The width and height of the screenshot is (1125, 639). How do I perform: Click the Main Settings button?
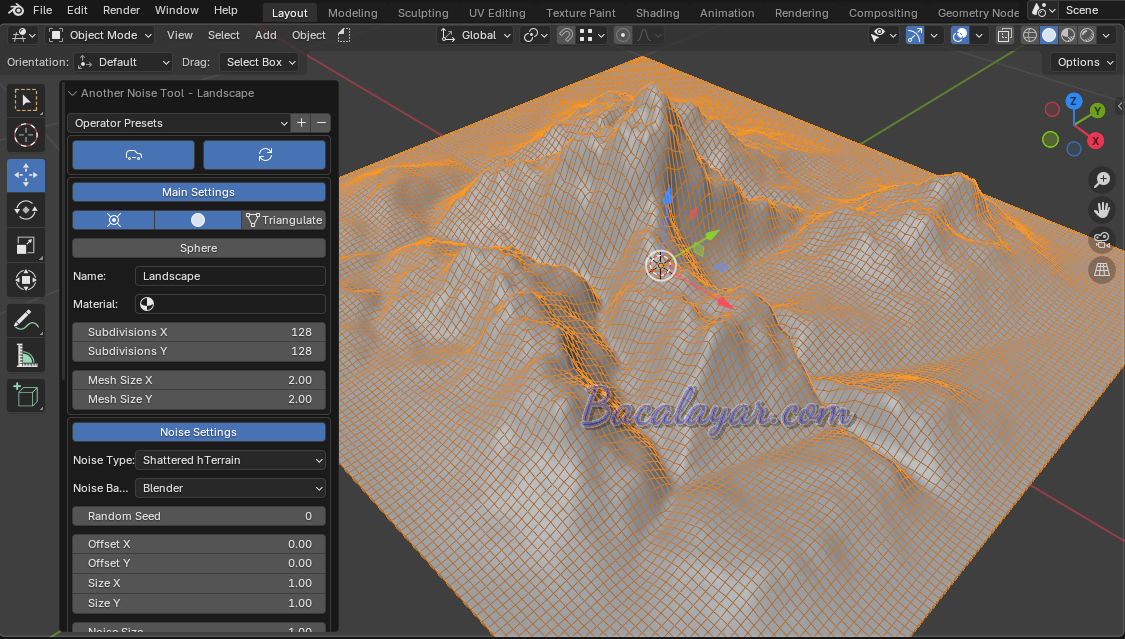tap(199, 192)
